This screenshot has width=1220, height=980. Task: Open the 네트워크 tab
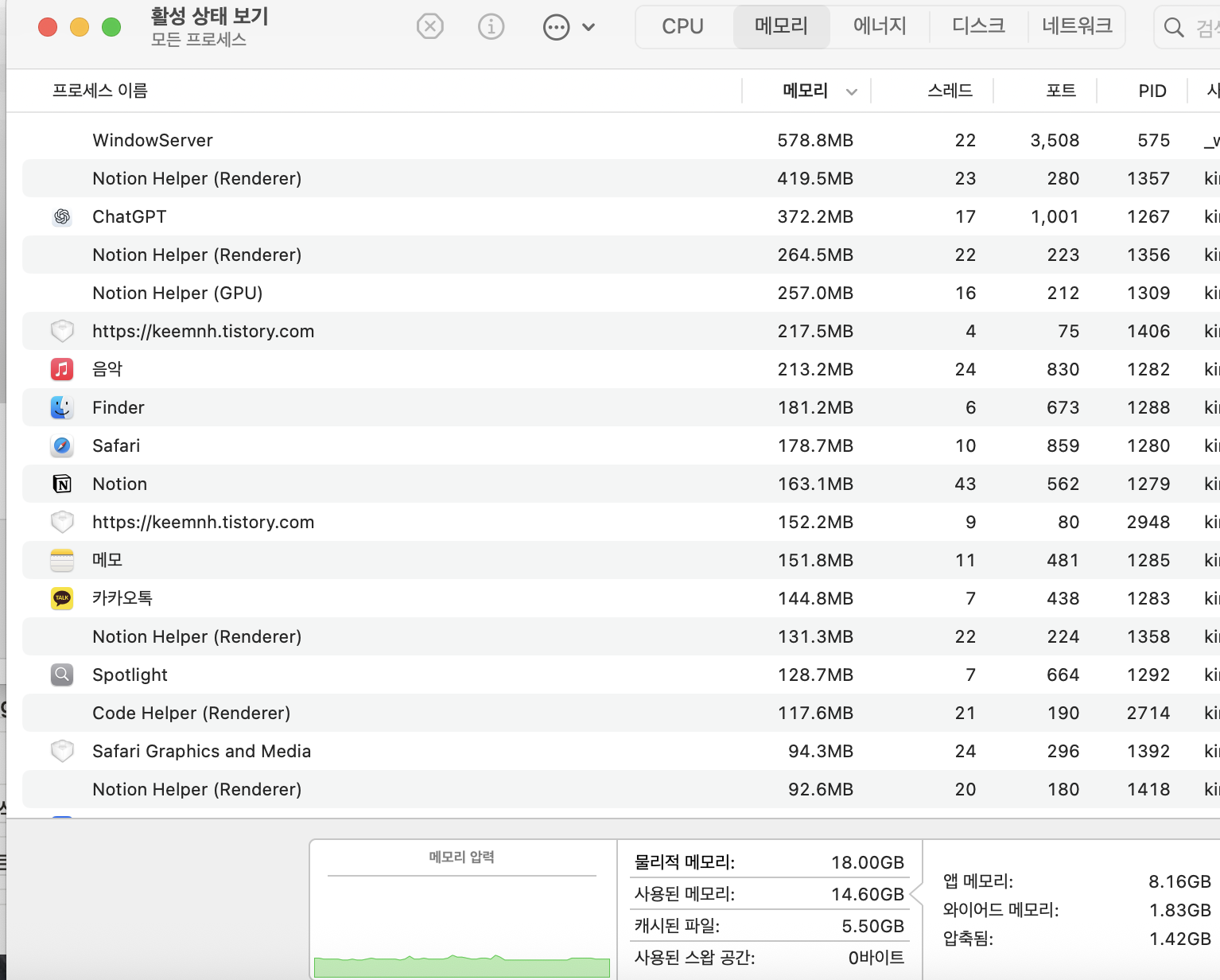[1077, 26]
